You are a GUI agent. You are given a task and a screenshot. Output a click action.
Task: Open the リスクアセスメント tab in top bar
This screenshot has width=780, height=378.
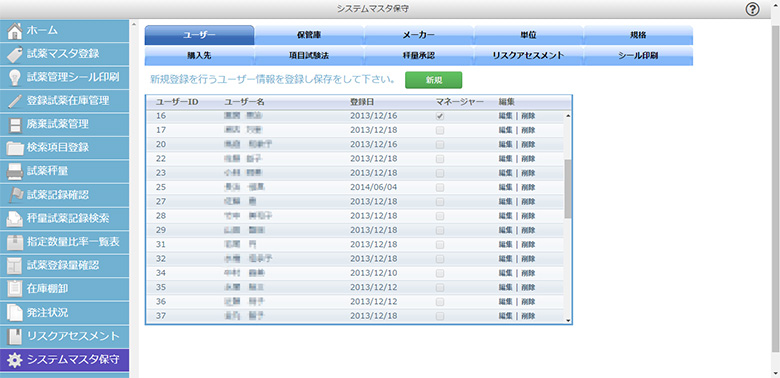click(528, 56)
